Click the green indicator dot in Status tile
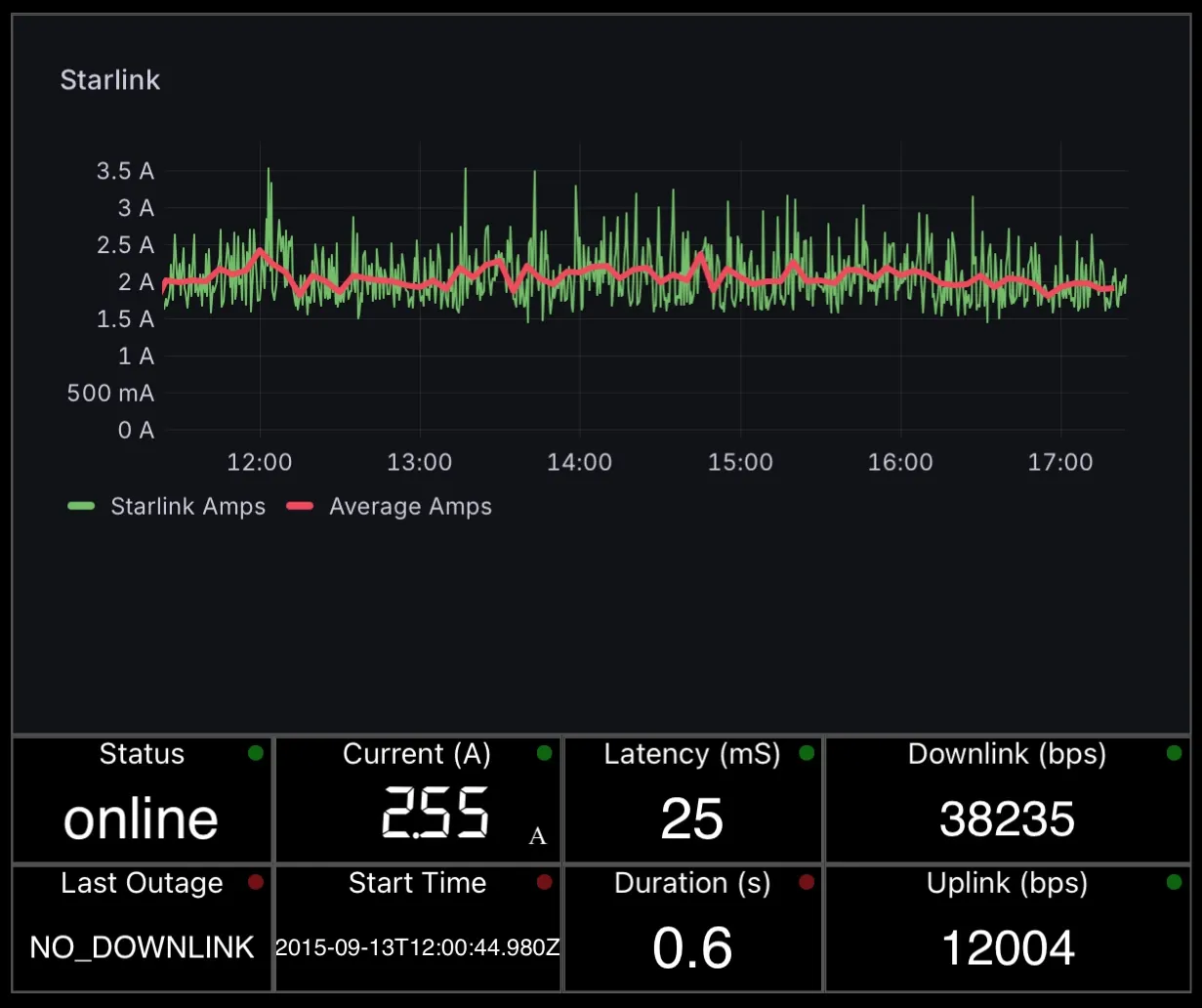The image size is (1202, 1008). 256,753
